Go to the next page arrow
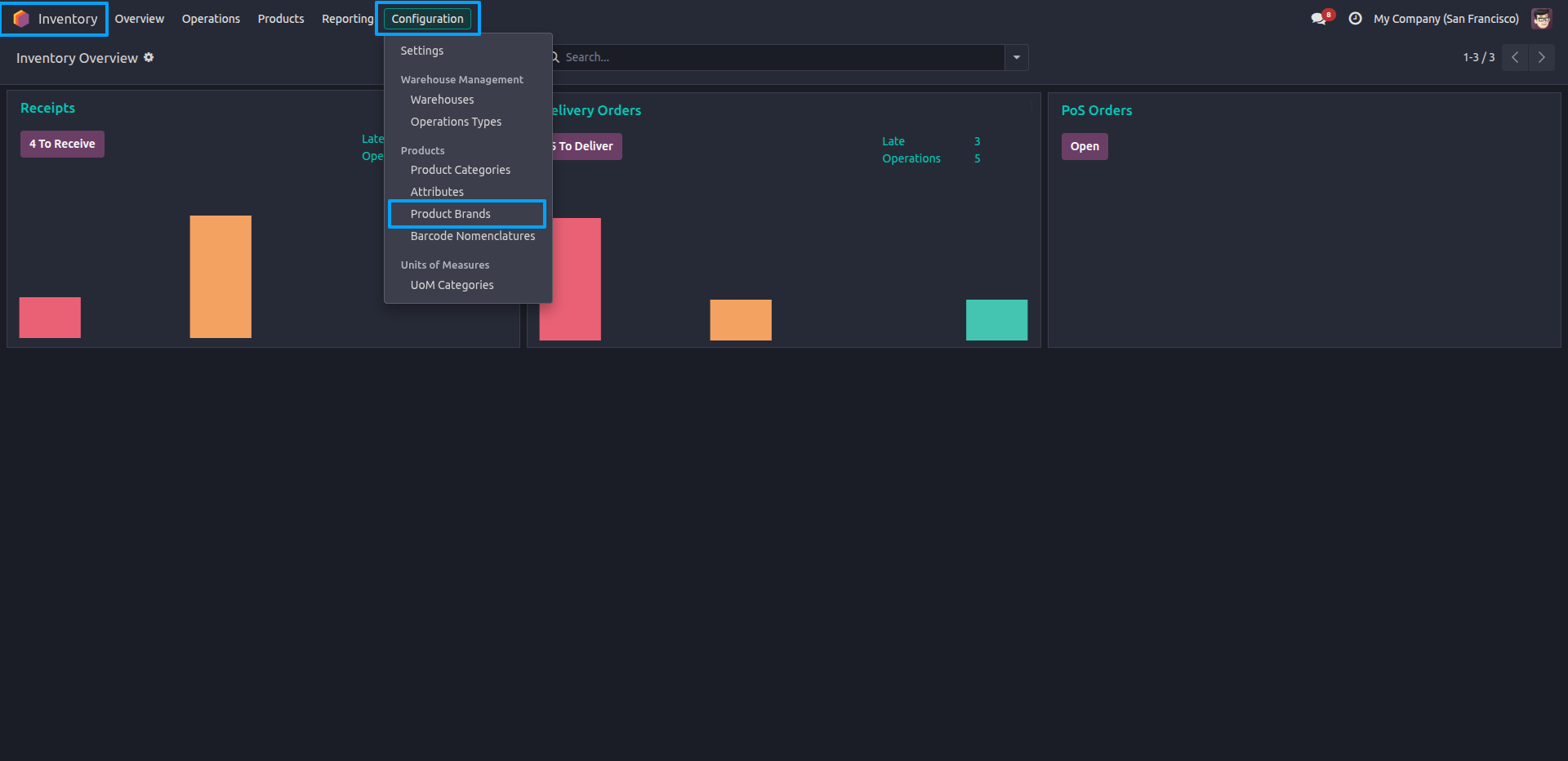Viewport: 1568px width, 761px height. click(x=1541, y=57)
